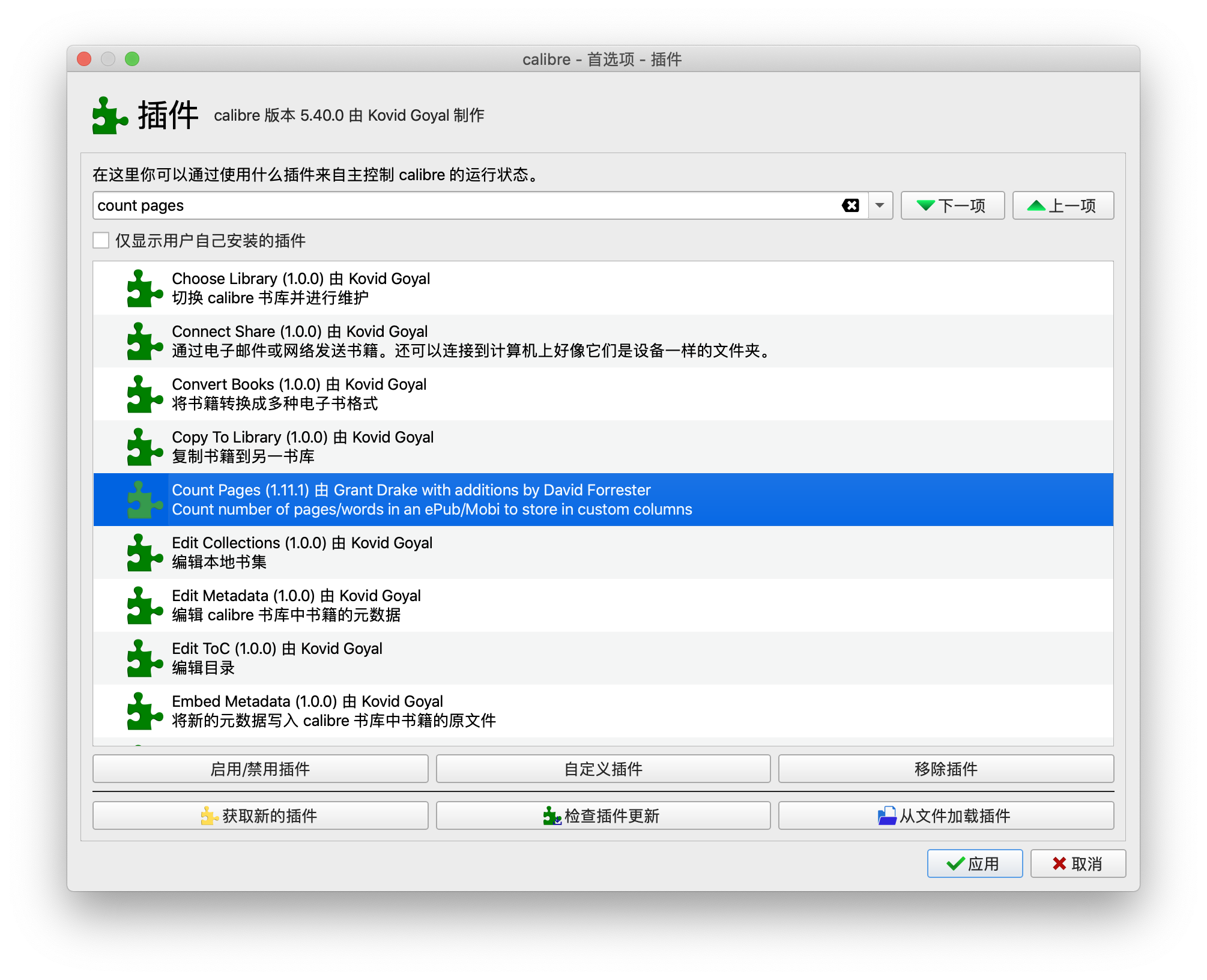Click the Embed Metadata plugin puzzle icon
The height and width of the screenshot is (980, 1207).
[x=144, y=712]
